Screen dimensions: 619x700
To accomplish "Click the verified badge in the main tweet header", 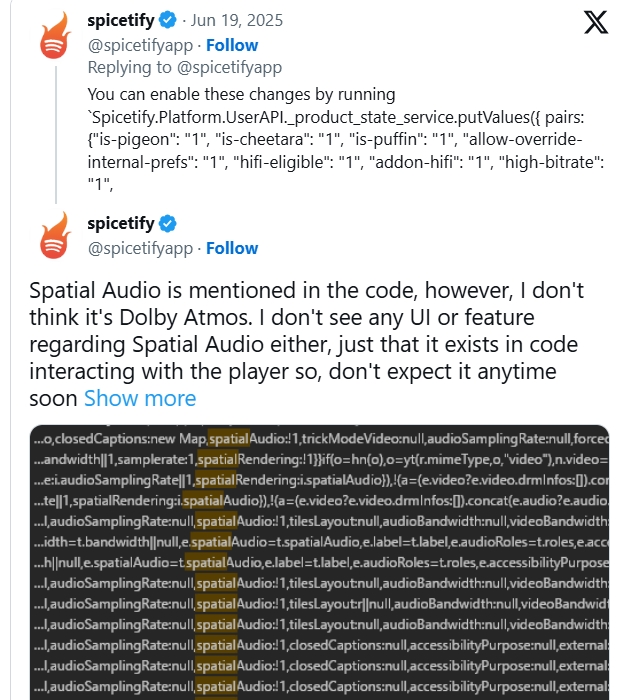I will coord(168,223).
